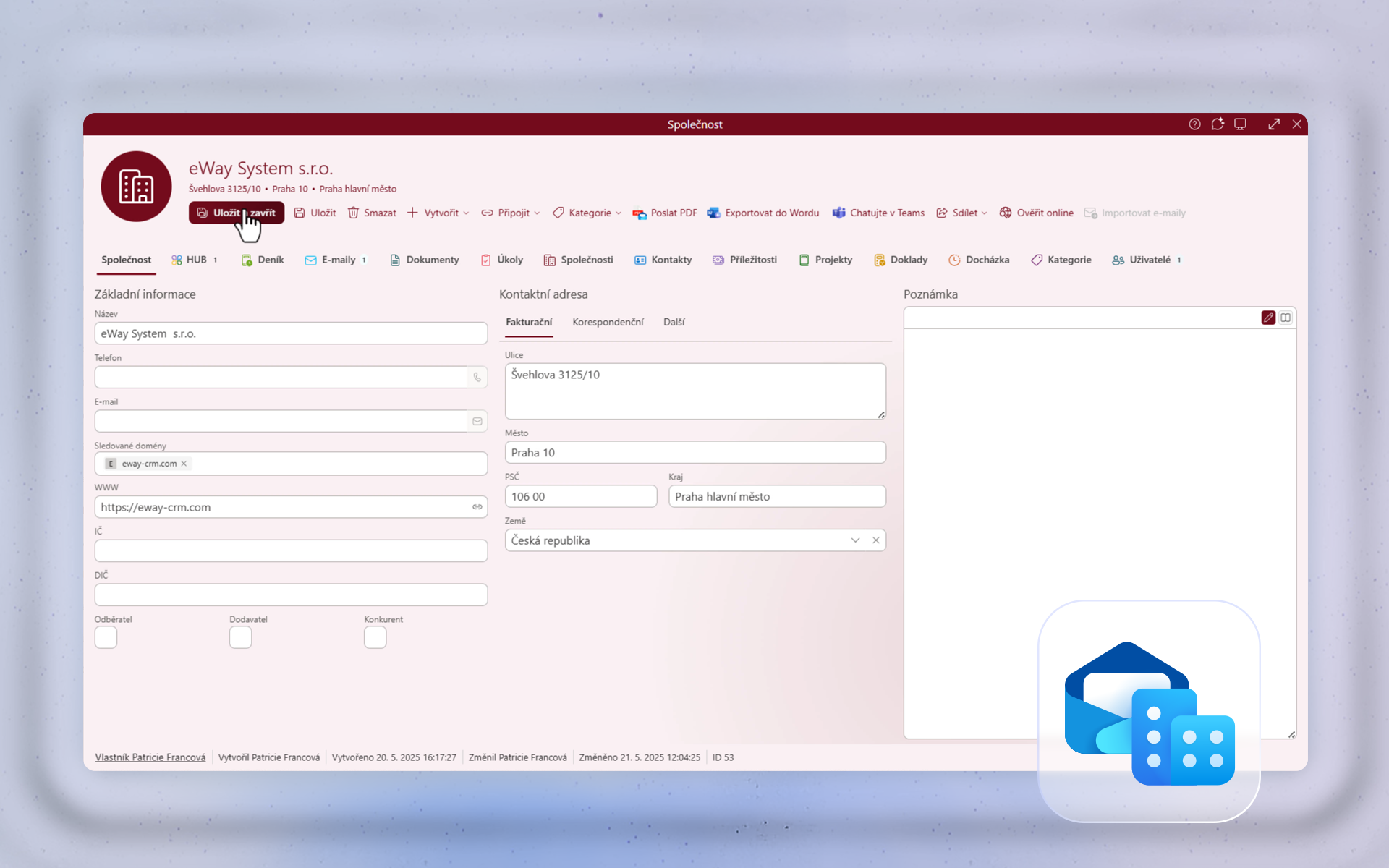Image resolution: width=1389 pixels, height=868 pixels.
Task: Click into the Ulice street textarea
Action: (695, 391)
